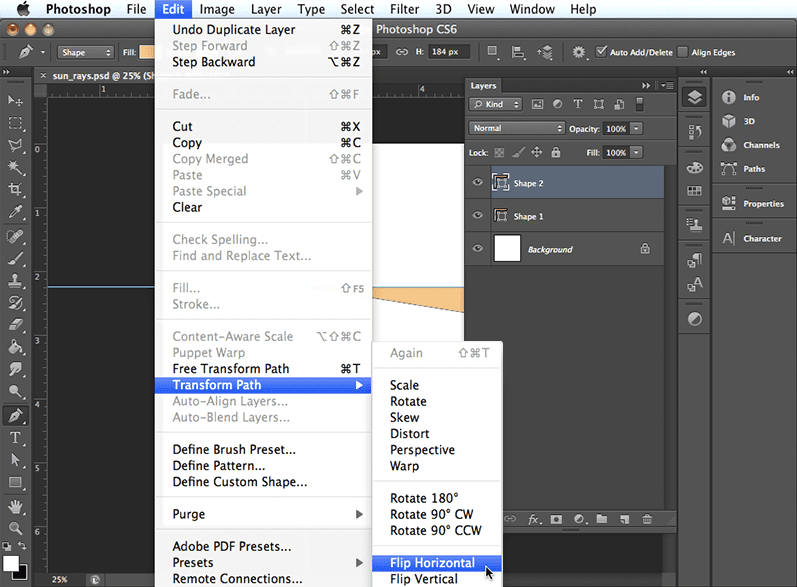This screenshot has height=587, width=797.
Task: Open the Character panel
Action: click(x=752, y=238)
